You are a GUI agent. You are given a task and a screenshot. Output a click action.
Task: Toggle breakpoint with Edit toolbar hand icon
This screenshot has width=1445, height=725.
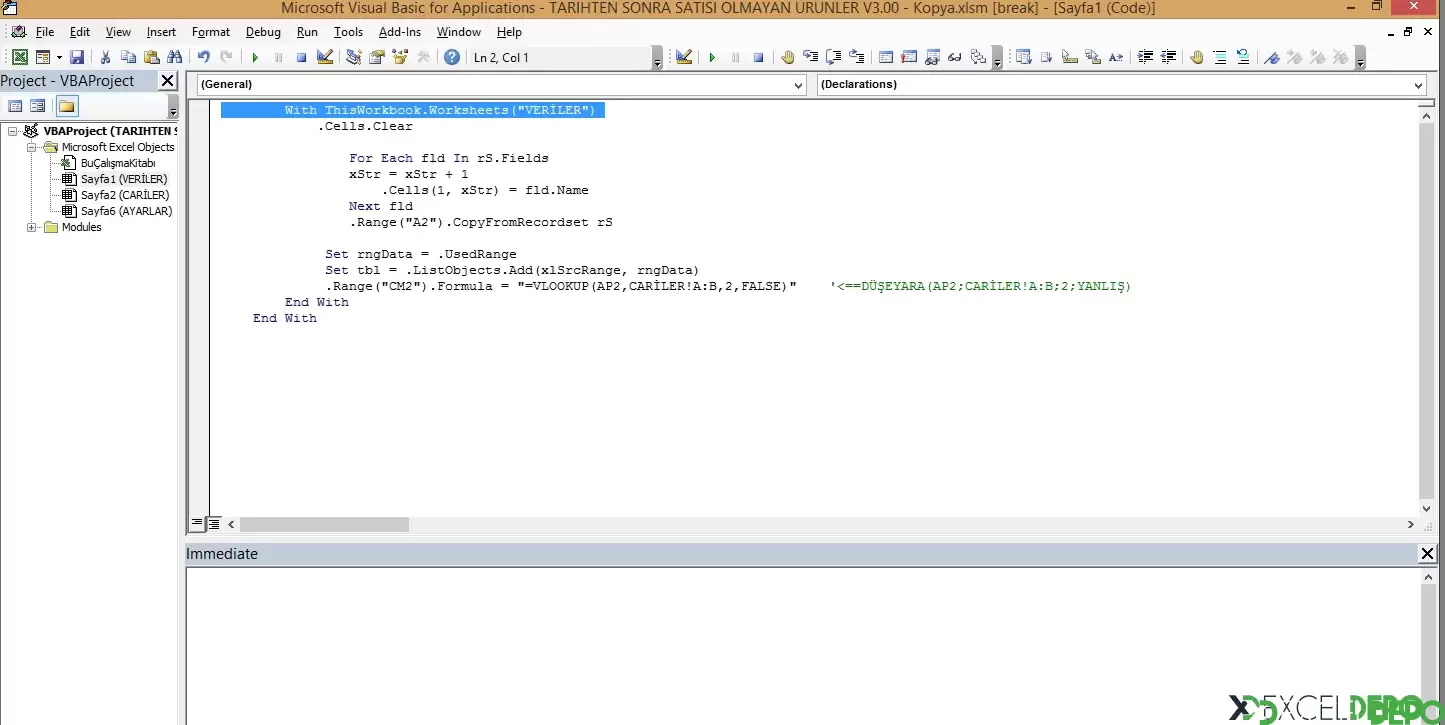pyautogui.click(x=1196, y=58)
